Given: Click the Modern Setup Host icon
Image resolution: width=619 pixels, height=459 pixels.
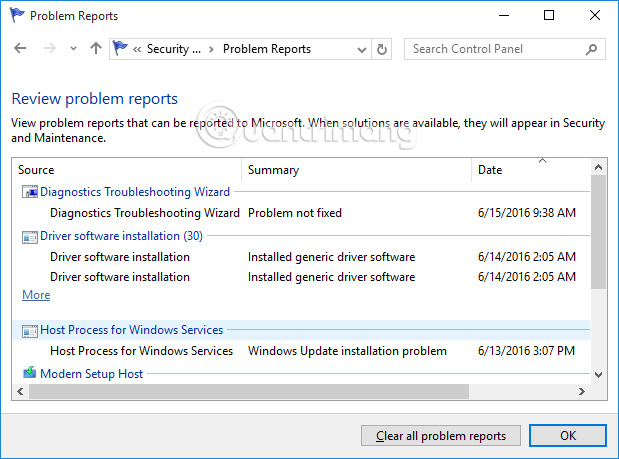Looking at the screenshot, I should pos(30,373).
